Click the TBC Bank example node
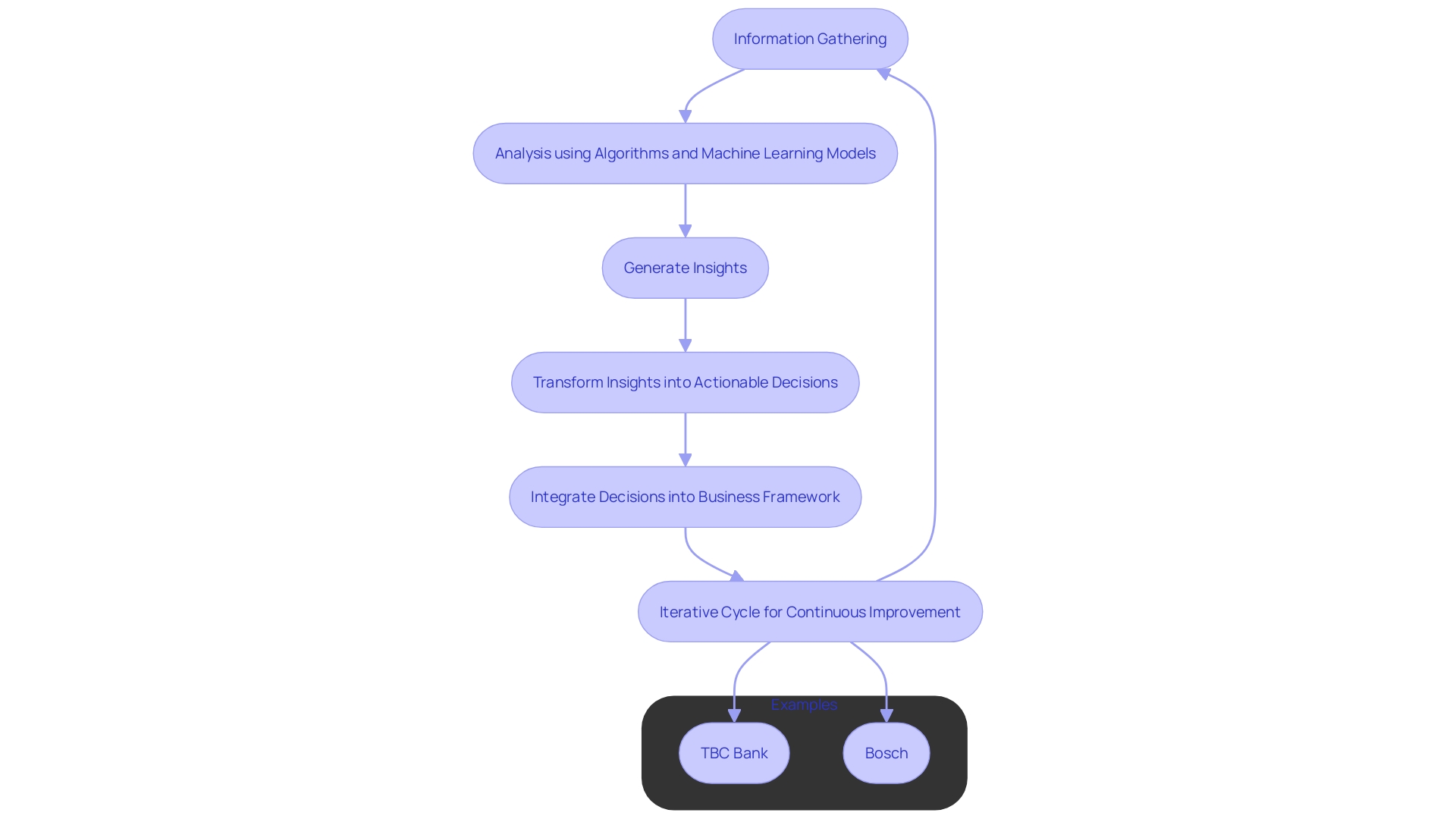The image size is (1456, 819). tap(734, 752)
